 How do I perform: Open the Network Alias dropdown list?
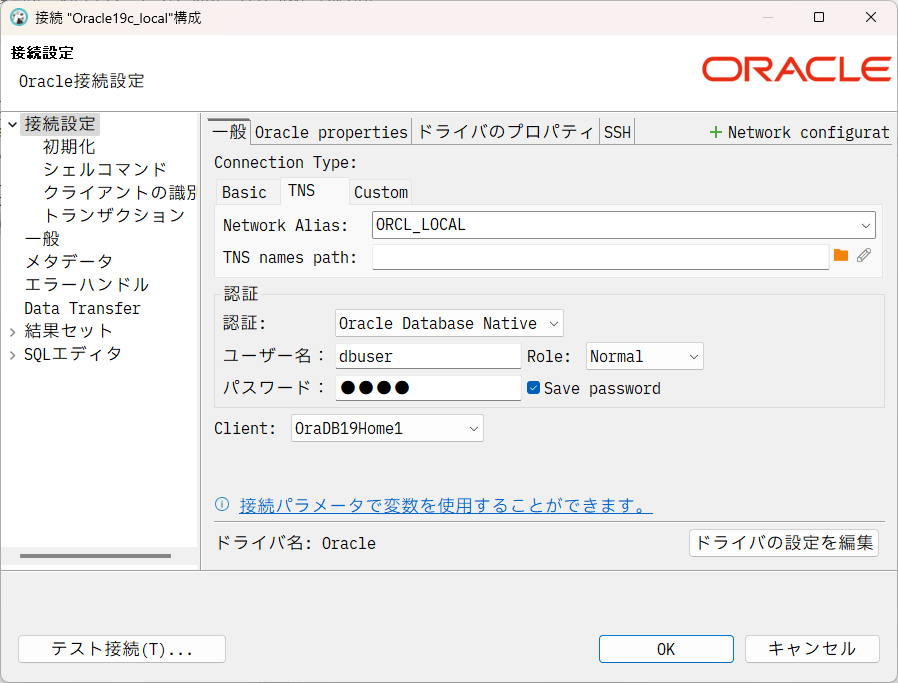865,225
